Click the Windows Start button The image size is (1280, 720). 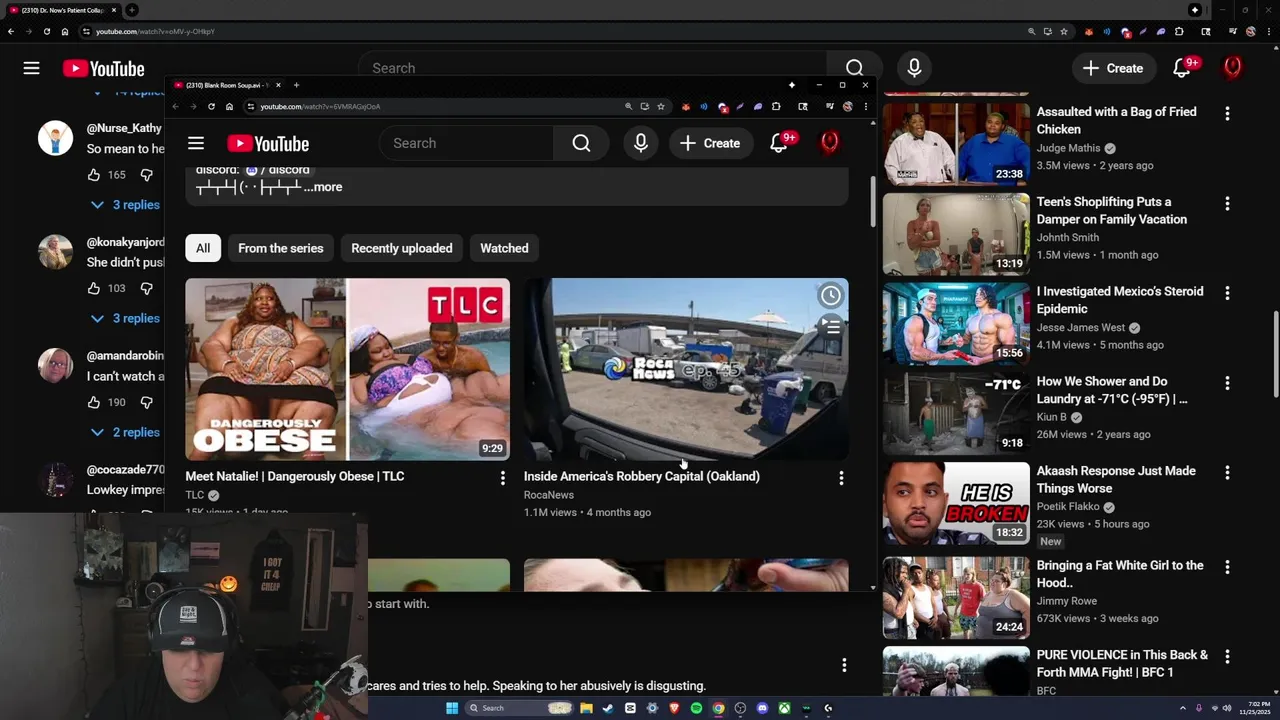452,708
